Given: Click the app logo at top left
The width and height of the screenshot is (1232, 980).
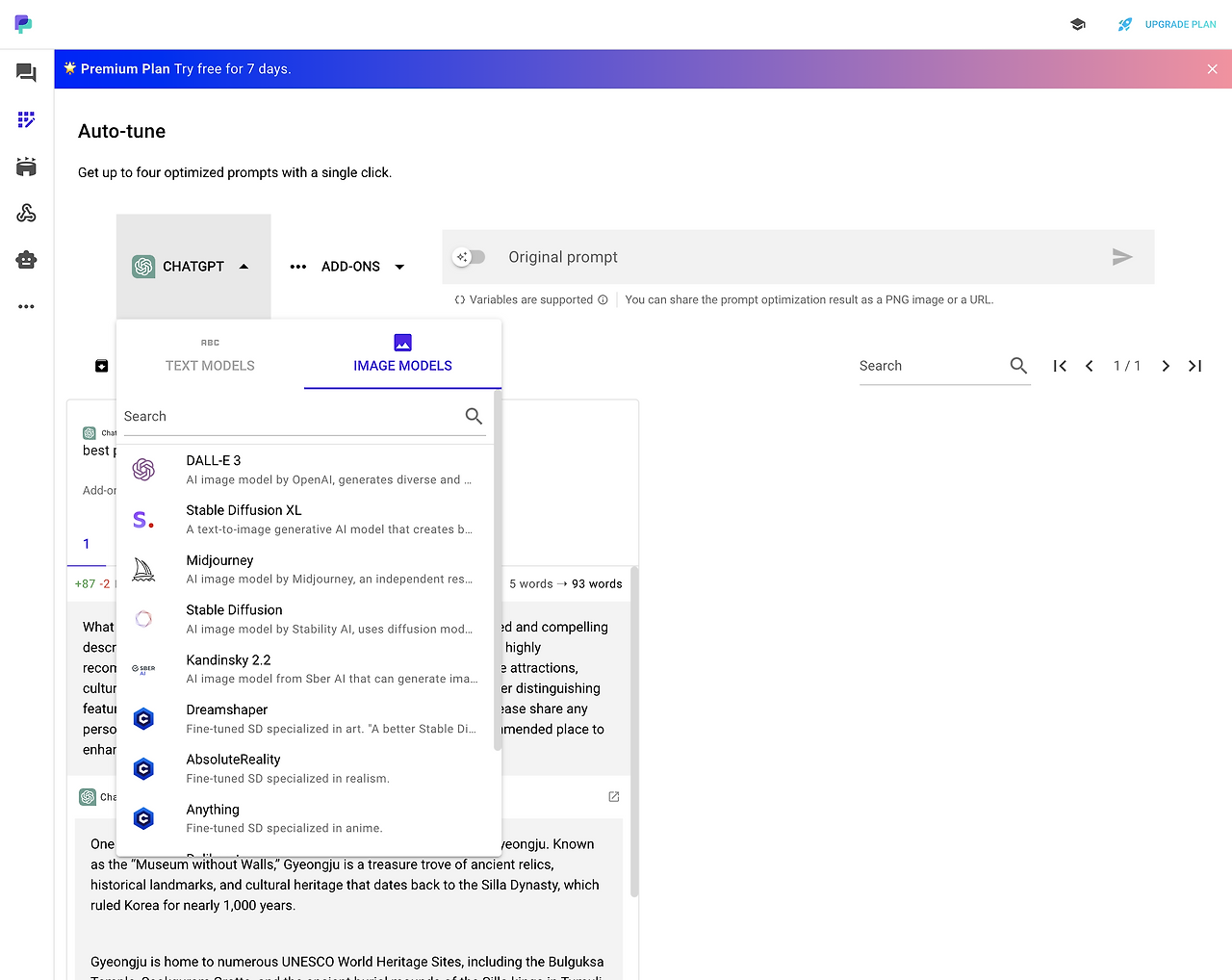Looking at the screenshot, I should (23, 24).
